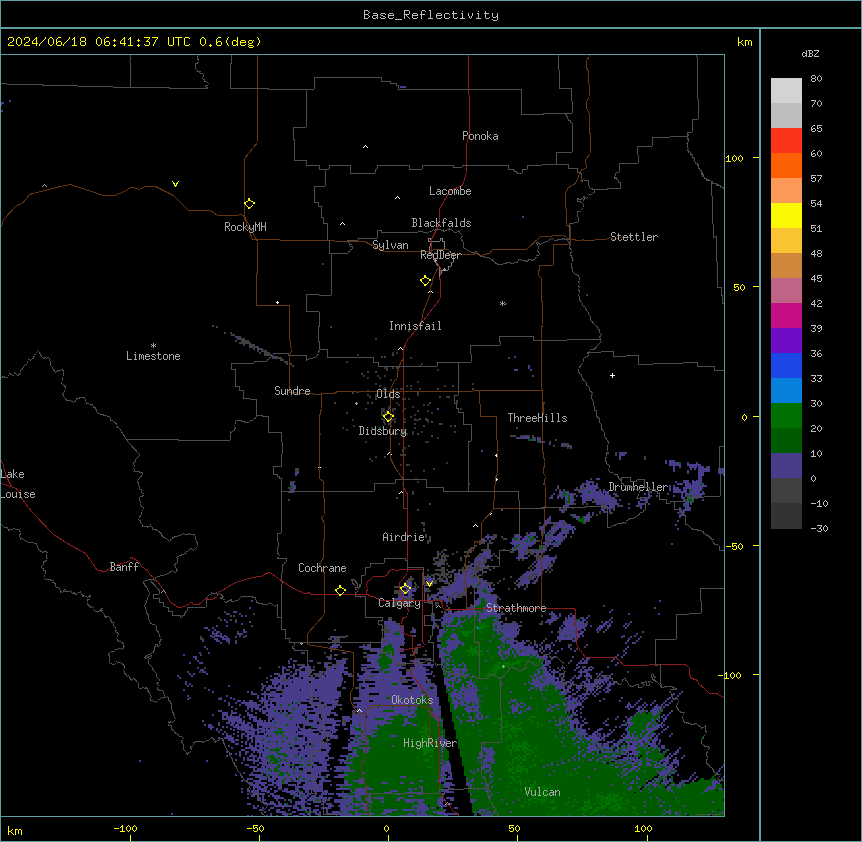Click the white plus marker north of Drumheller

612,375
